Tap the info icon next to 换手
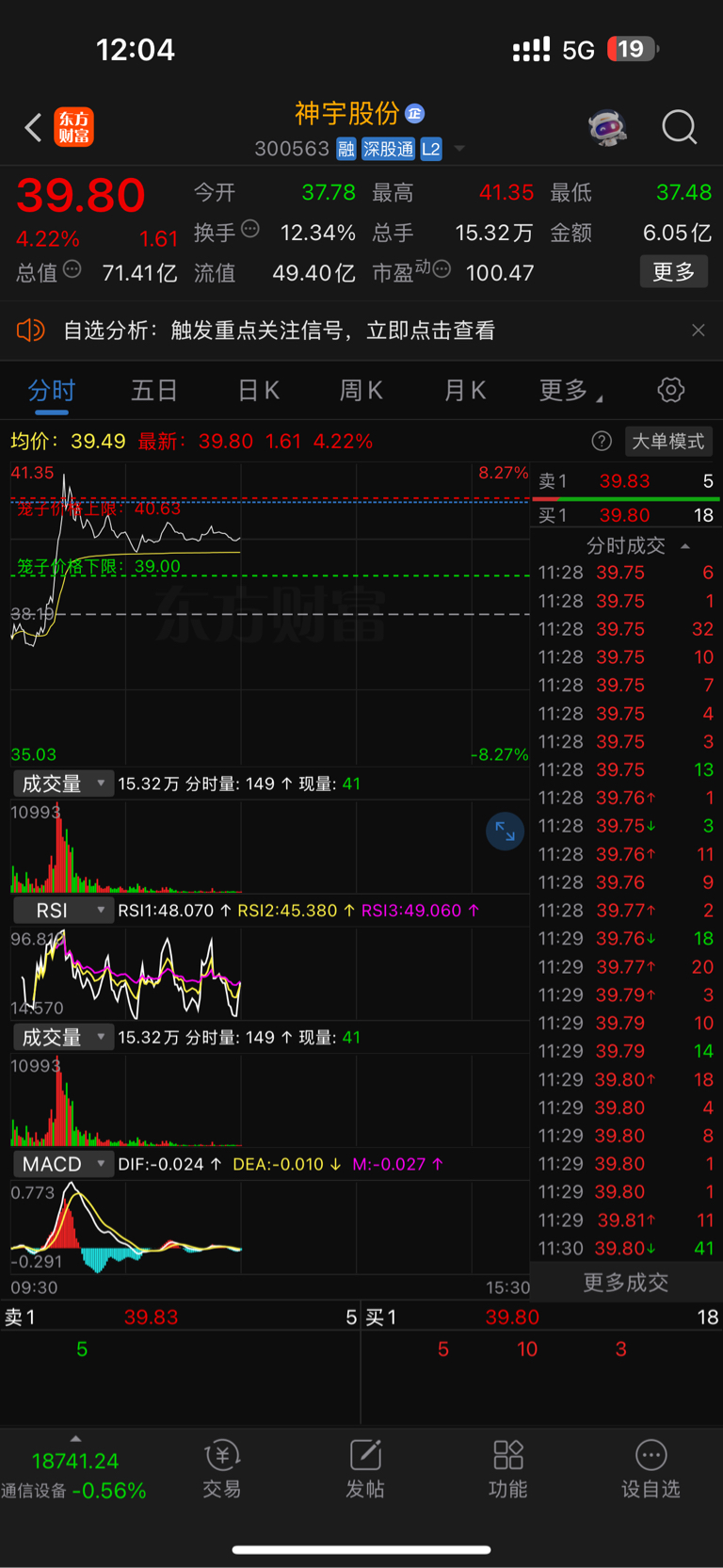723x1568 pixels. point(250,228)
